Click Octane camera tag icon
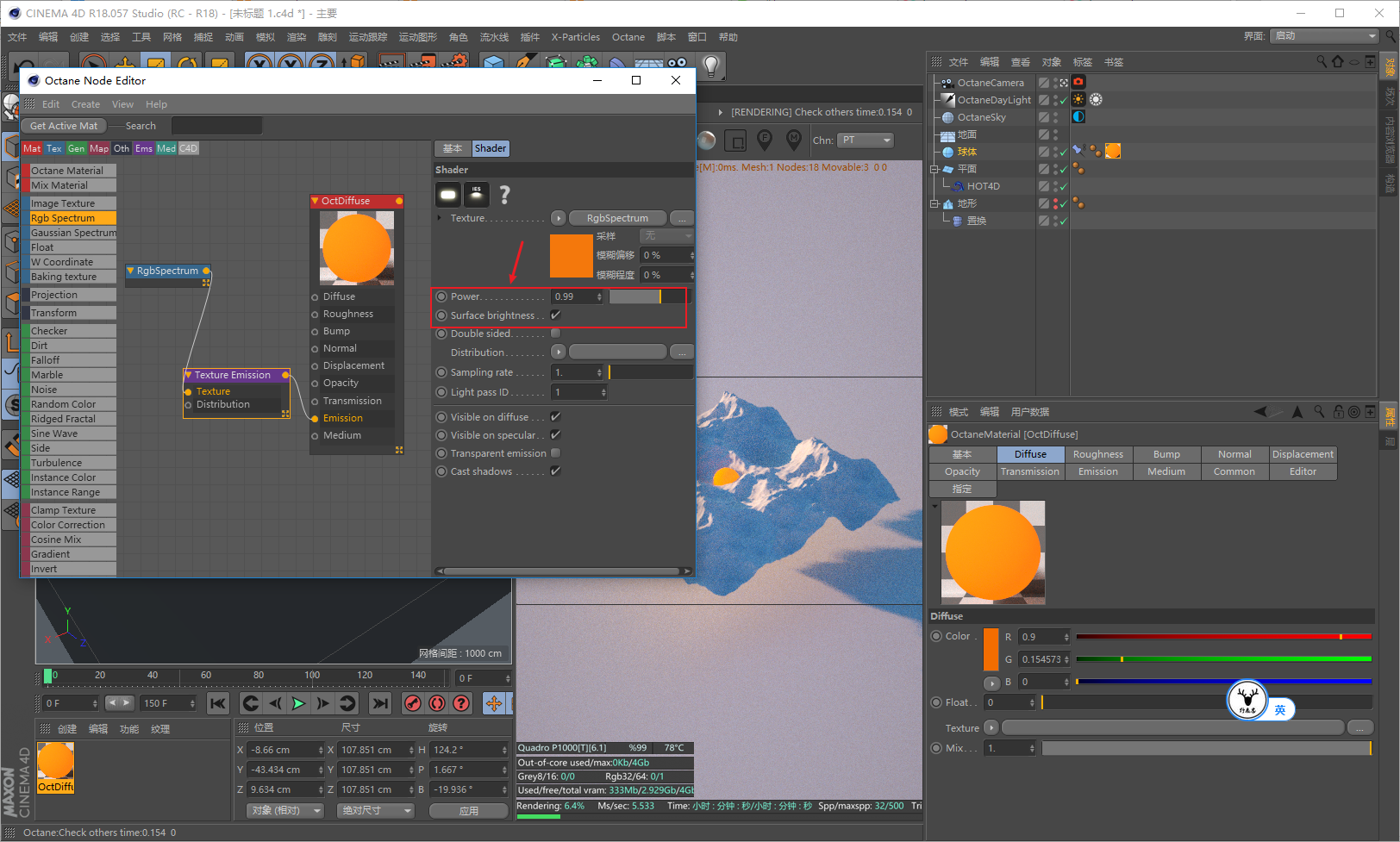 click(x=1078, y=82)
